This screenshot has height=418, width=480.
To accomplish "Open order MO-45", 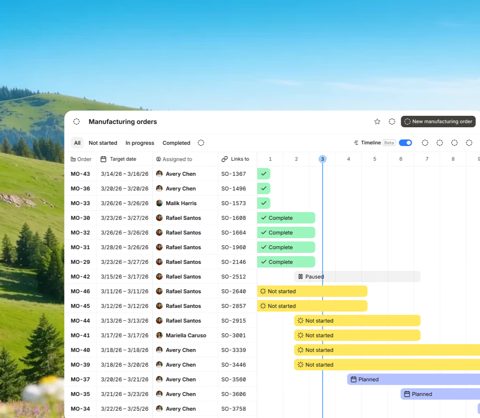I will (80, 306).
